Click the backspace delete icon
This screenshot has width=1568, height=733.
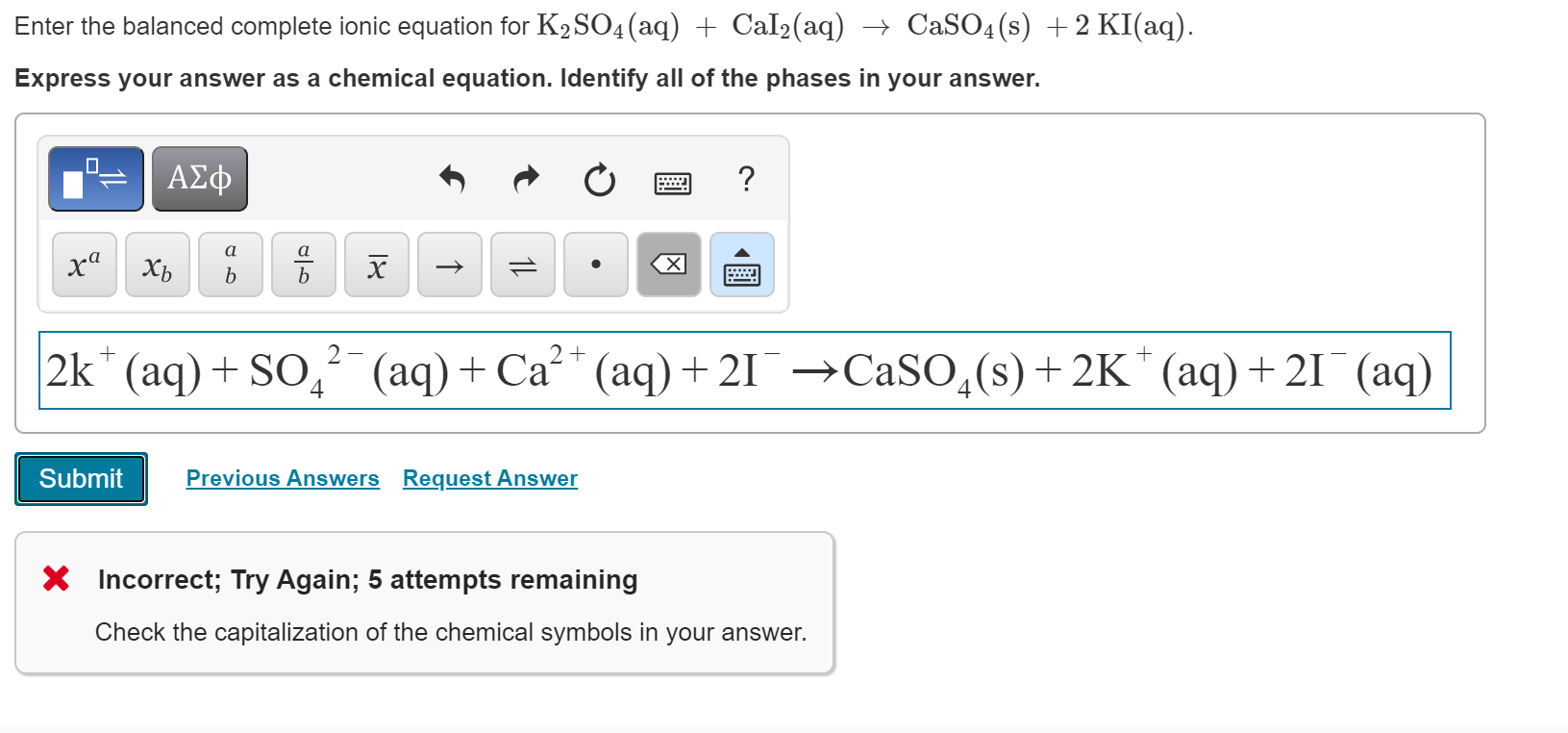pyautogui.click(x=668, y=265)
